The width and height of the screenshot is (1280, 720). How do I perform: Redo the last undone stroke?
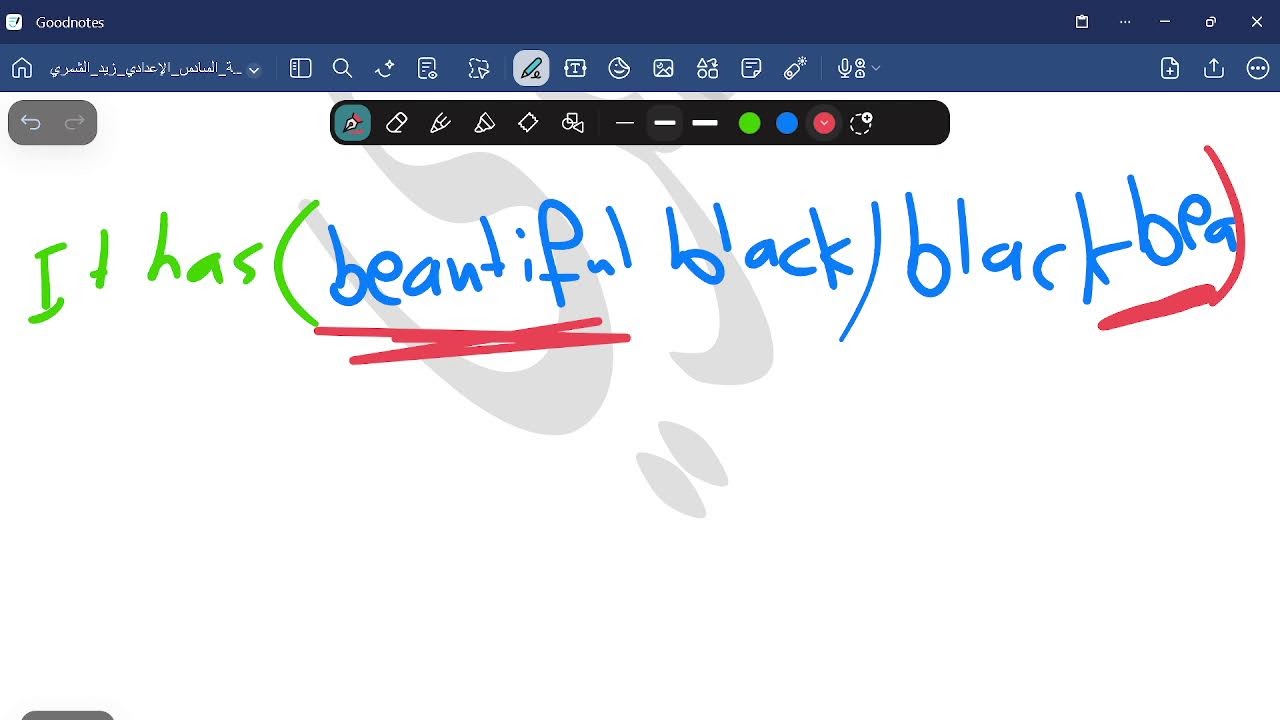click(74, 123)
